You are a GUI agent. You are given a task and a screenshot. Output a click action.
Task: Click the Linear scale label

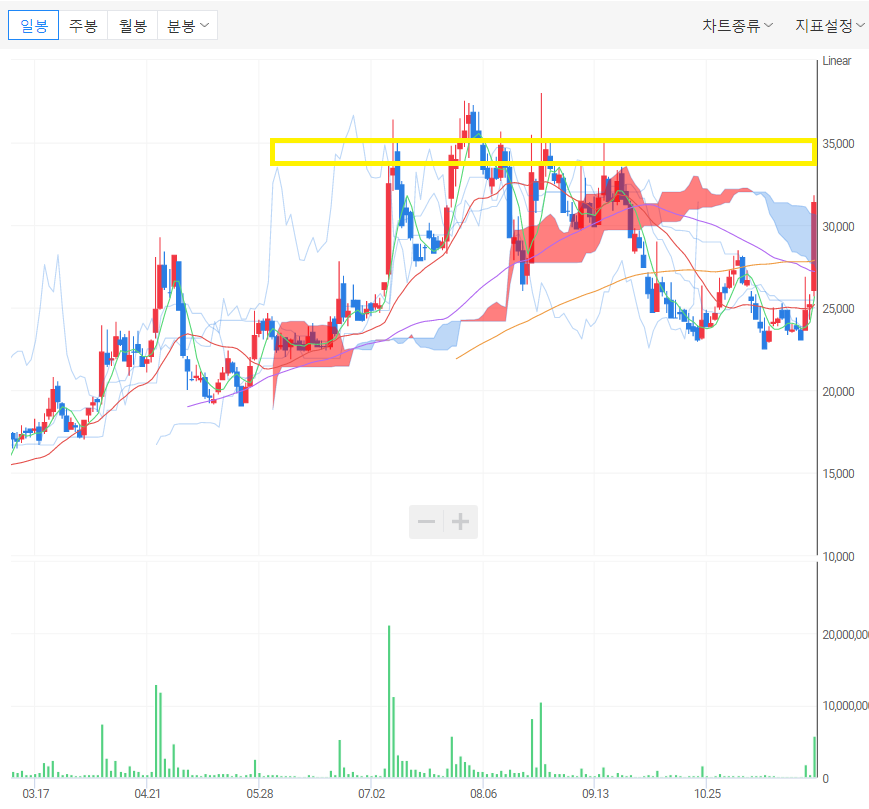click(836, 61)
